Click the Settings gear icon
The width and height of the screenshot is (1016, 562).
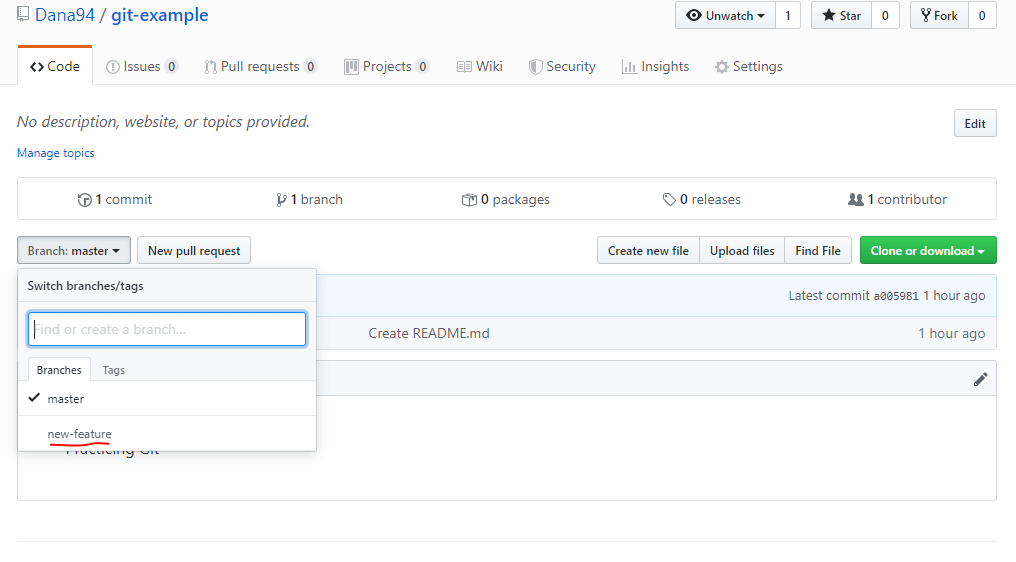point(722,67)
